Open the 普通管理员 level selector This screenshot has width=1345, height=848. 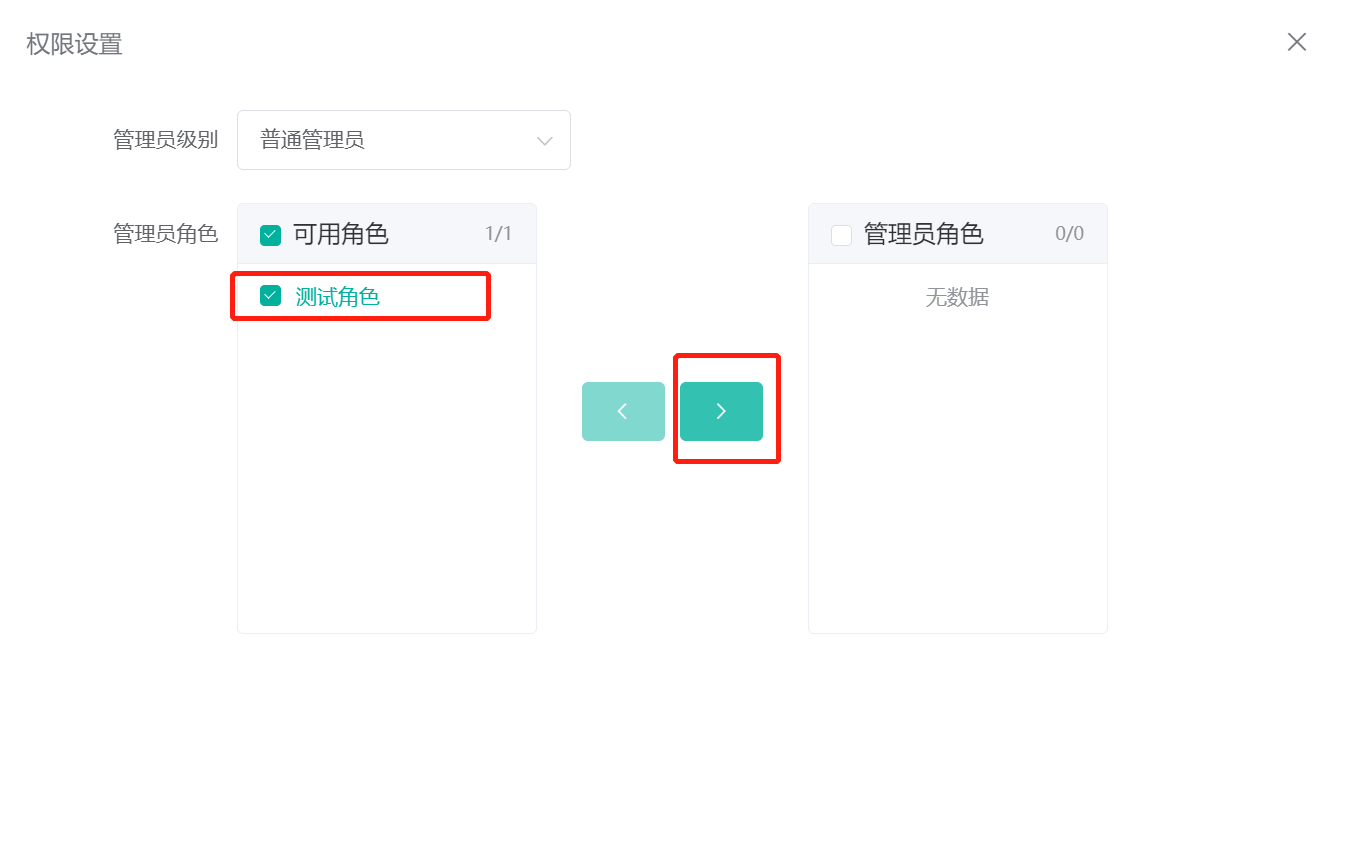(403, 140)
